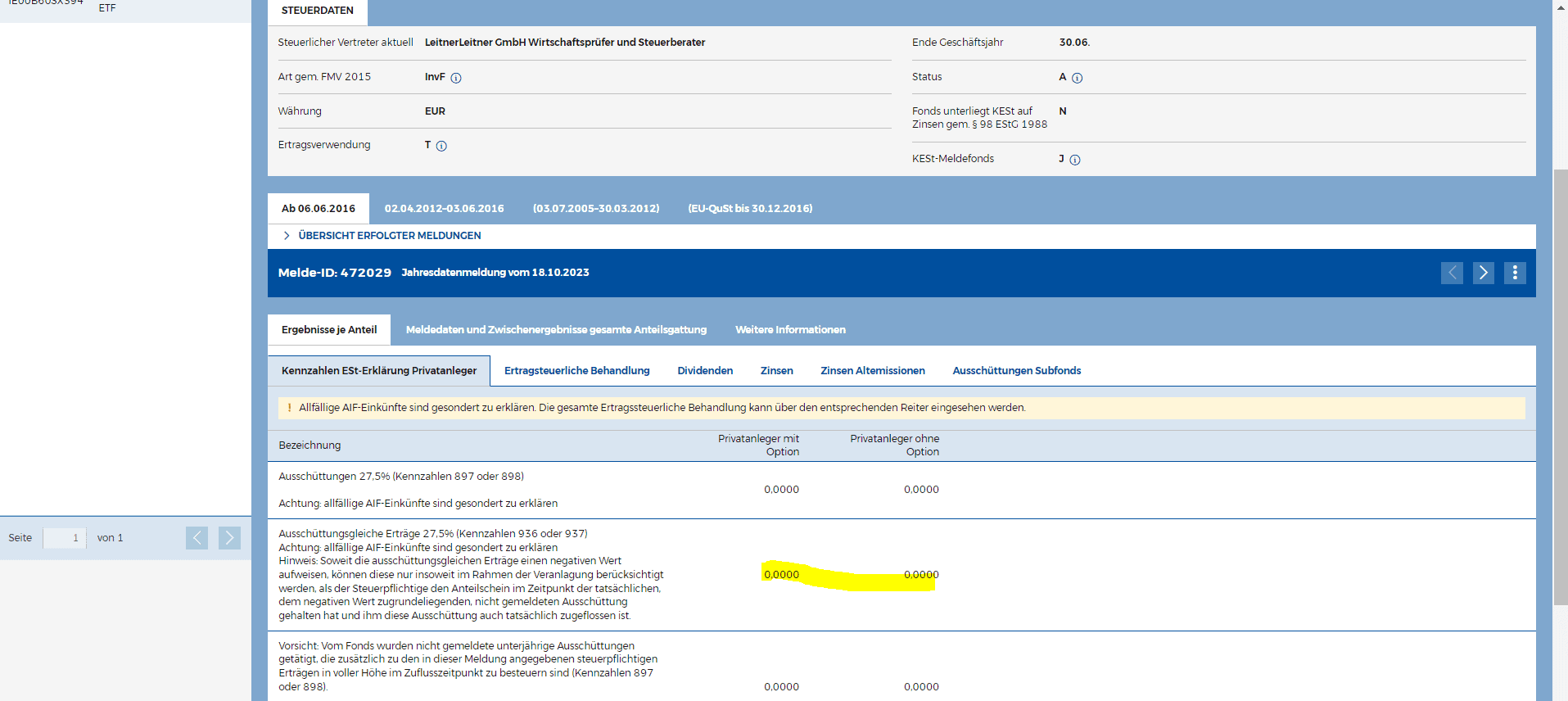The width and height of the screenshot is (1568, 701).
Task: Click the Privatanleger ohne Option column header
Action: (894, 445)
